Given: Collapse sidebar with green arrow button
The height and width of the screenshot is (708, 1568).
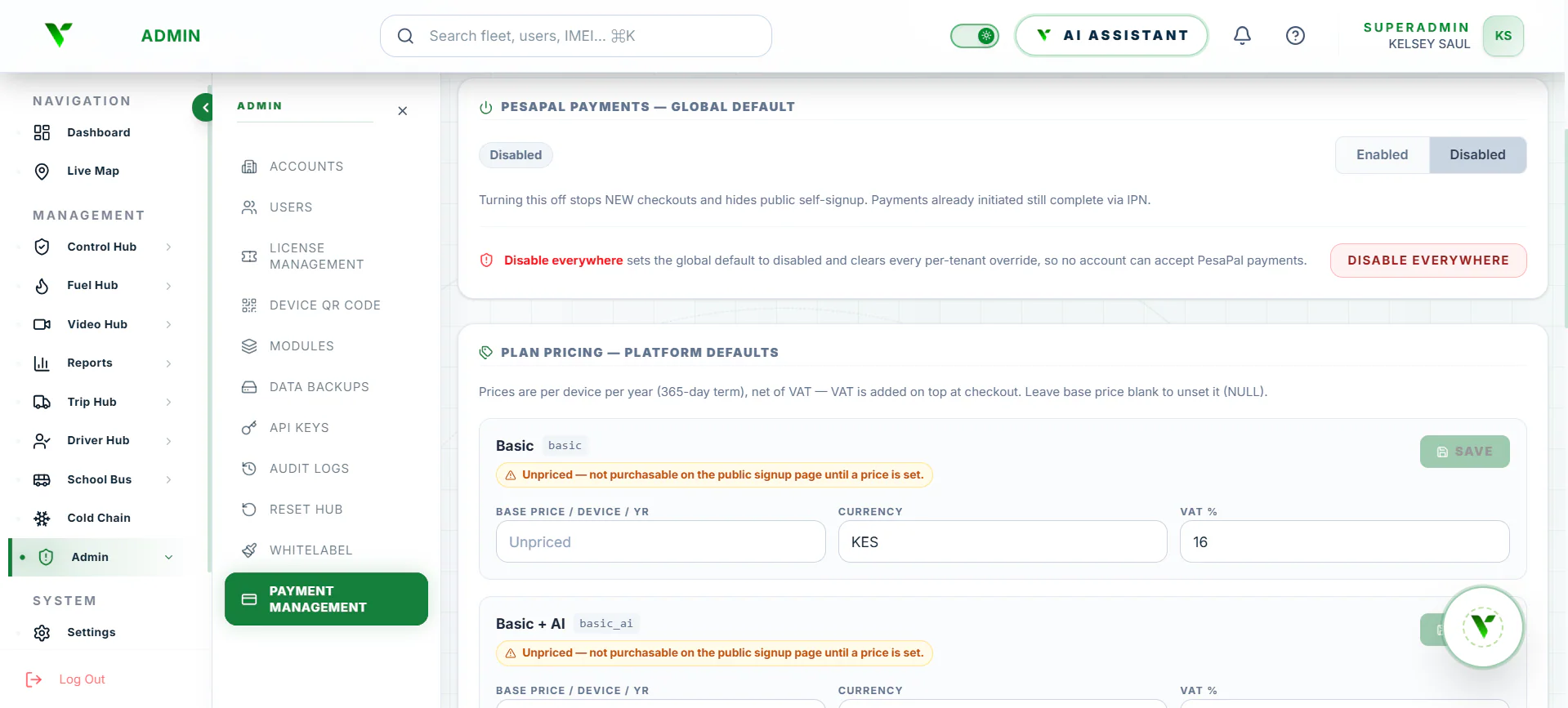Looking at the screenshot, I should tap(204, 107).
